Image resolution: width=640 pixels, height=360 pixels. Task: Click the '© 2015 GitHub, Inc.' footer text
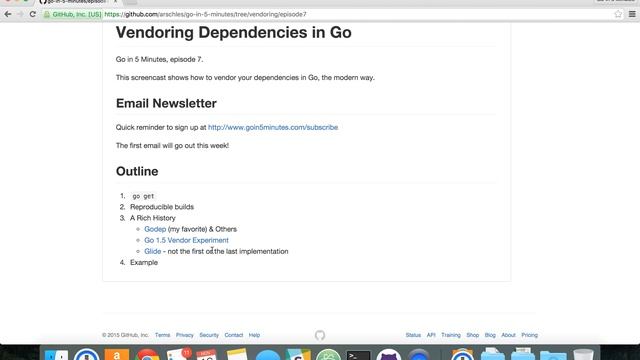[x=126, y=335]
